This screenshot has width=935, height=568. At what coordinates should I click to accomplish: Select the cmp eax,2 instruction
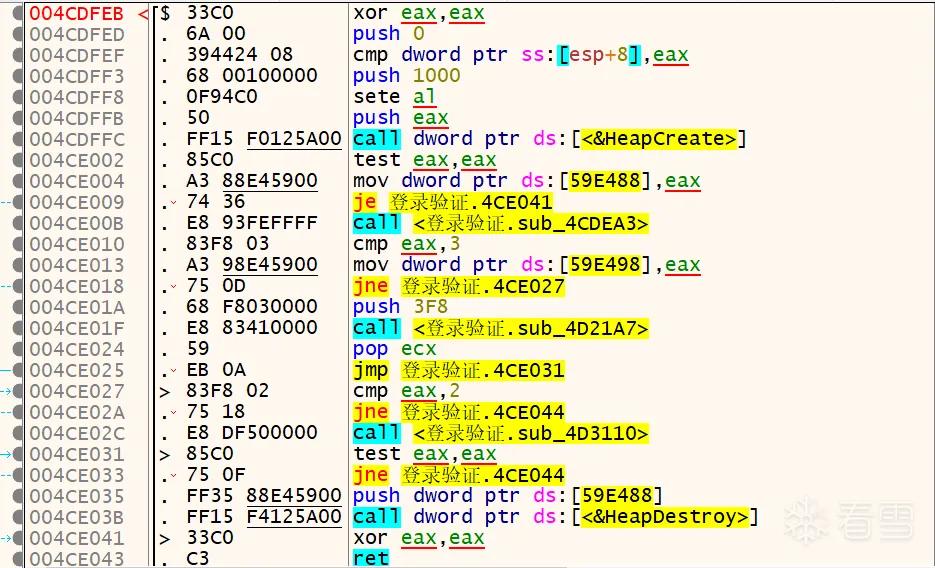click(x=406, y=391)
